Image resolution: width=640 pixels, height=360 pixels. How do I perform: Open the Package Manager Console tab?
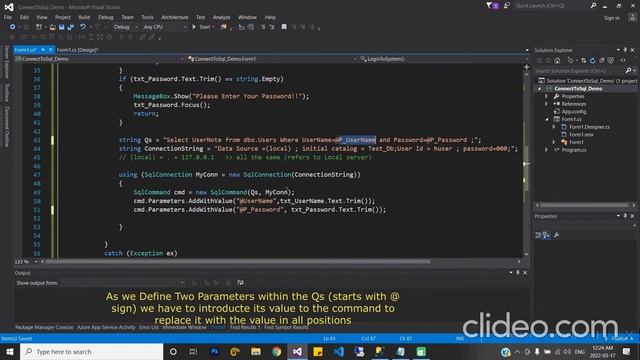pyautogui.click(x=44, y=327)
